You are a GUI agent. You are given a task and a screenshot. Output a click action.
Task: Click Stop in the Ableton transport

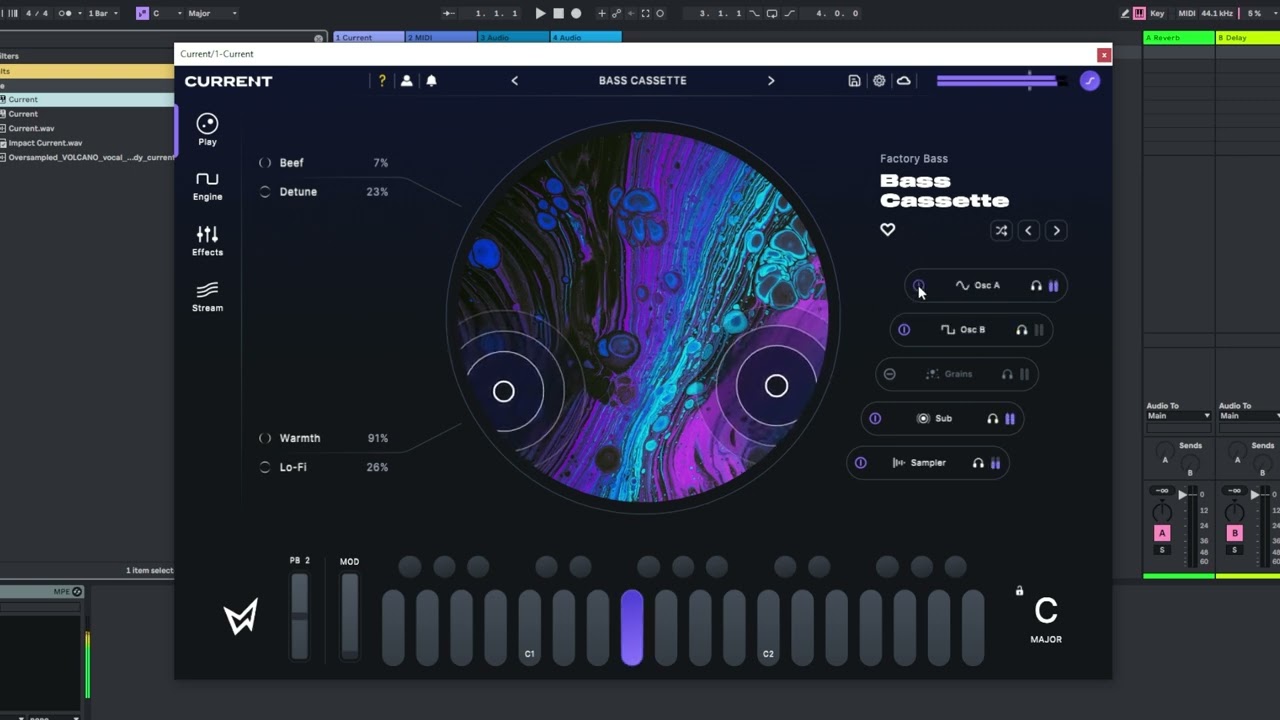558,13
